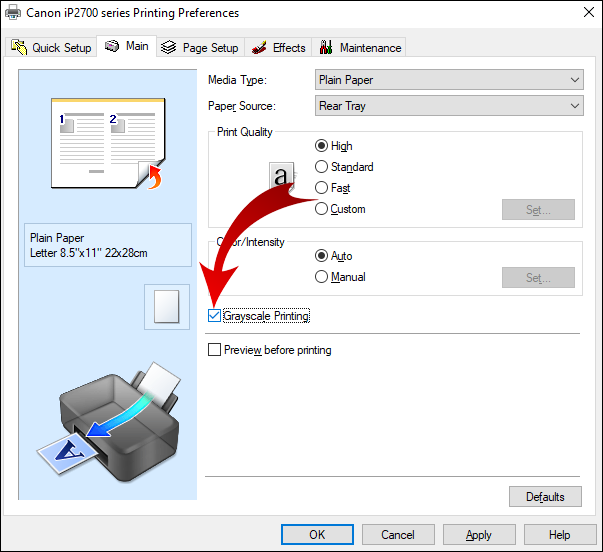Click the 'Paper Source:' label
603x552 pixels.
pos(242,106)
